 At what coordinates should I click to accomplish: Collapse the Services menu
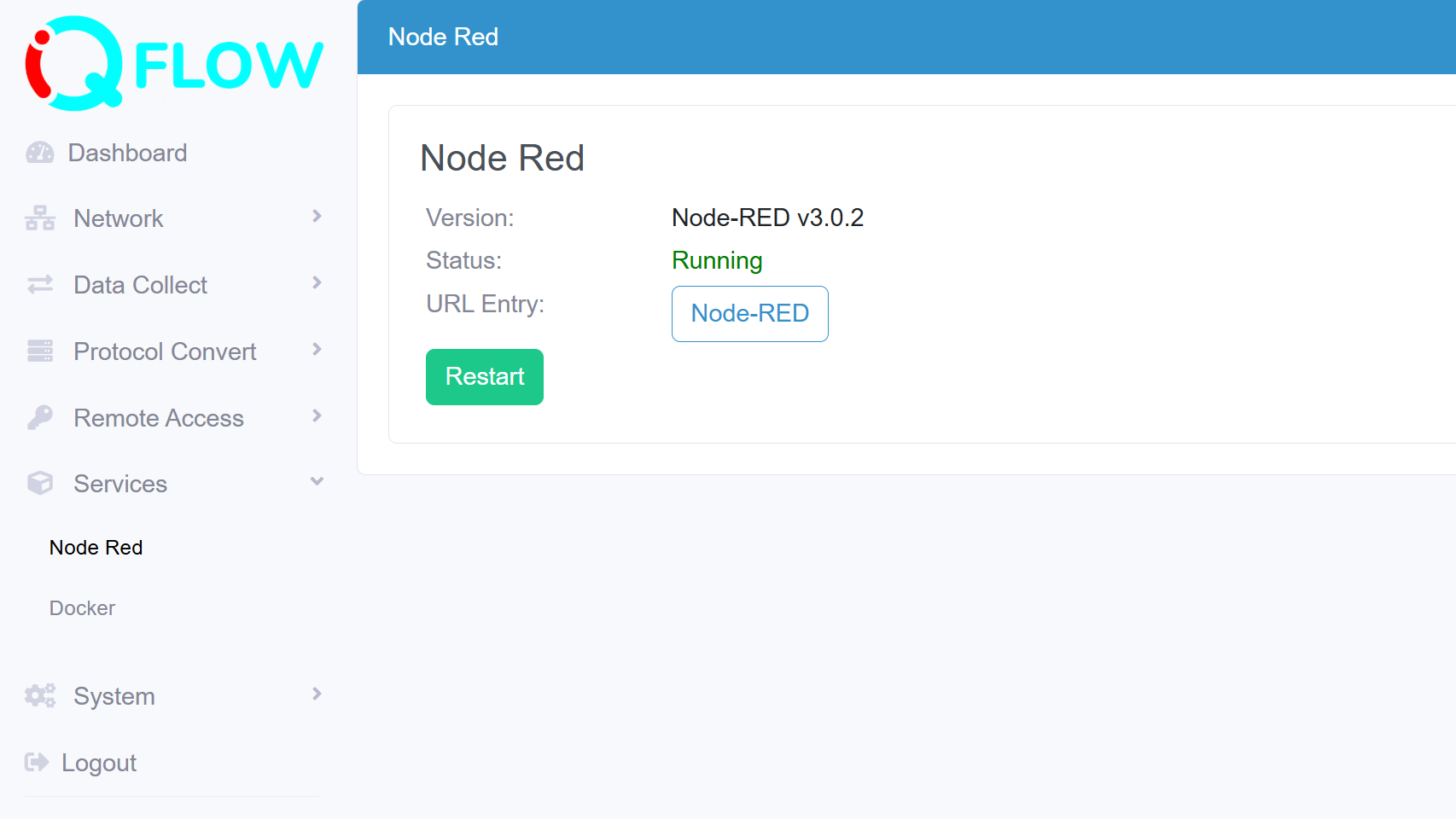coord(317,481)
